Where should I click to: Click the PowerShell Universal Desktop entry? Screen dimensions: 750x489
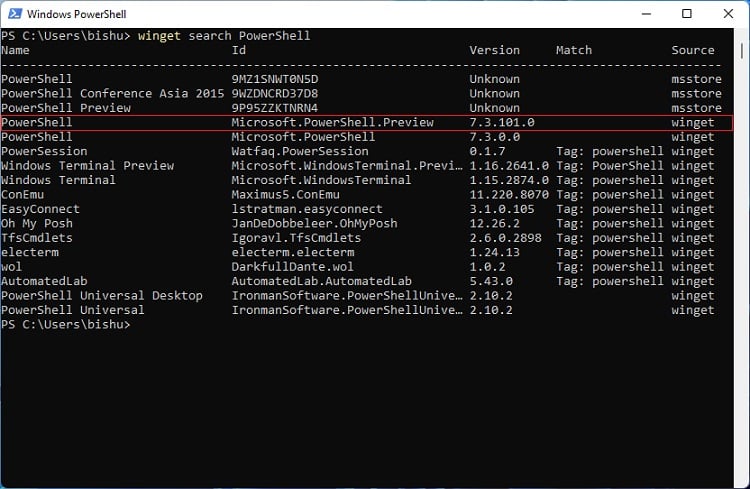tap(102, 296)
